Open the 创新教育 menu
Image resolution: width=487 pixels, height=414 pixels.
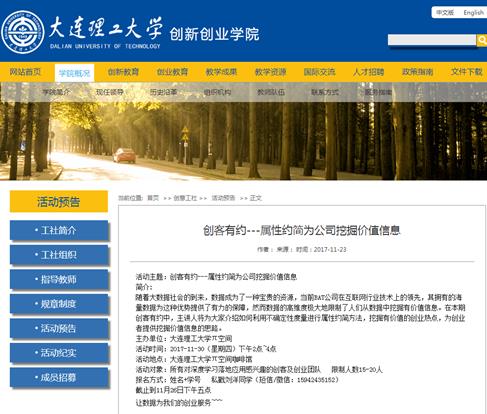[x=123, y=72]
